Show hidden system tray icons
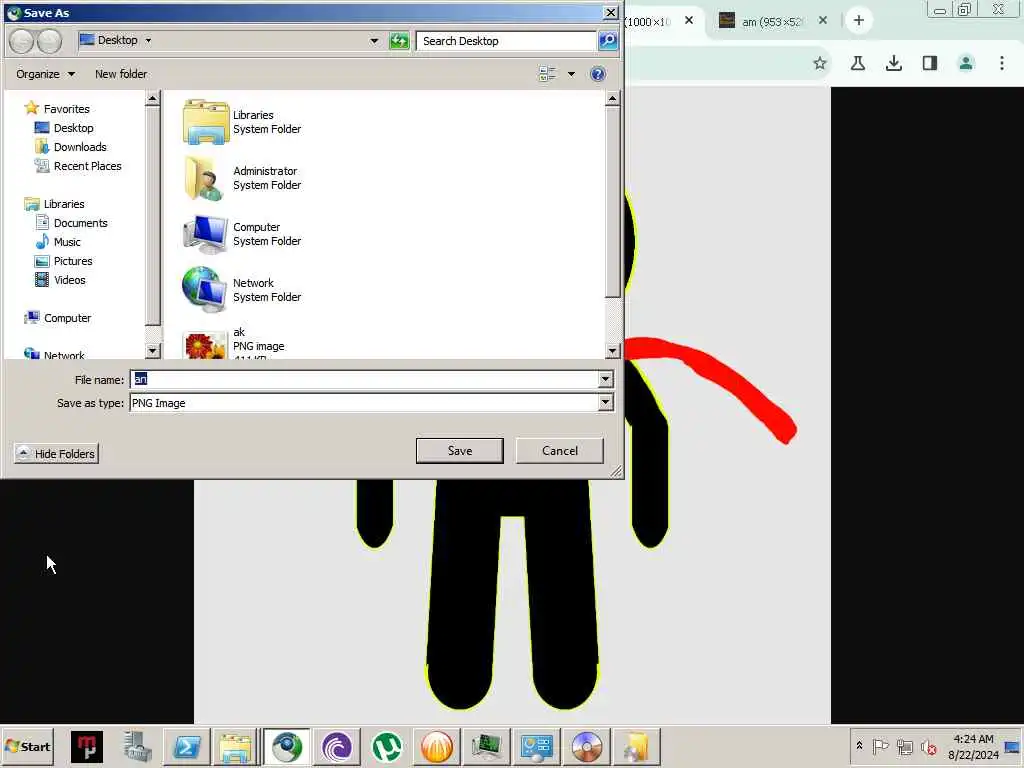This screenshot has width=1024, height=768. pos(859,745)
